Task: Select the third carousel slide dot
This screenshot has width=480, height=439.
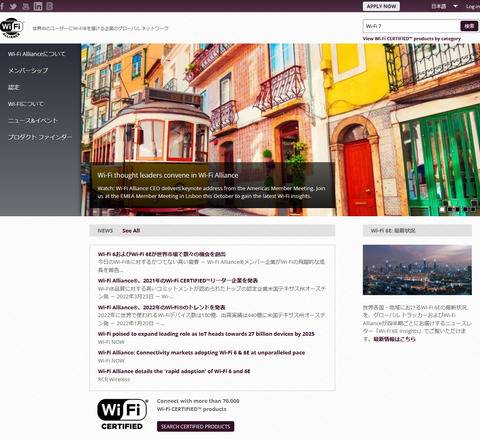Action: [458, 209]
